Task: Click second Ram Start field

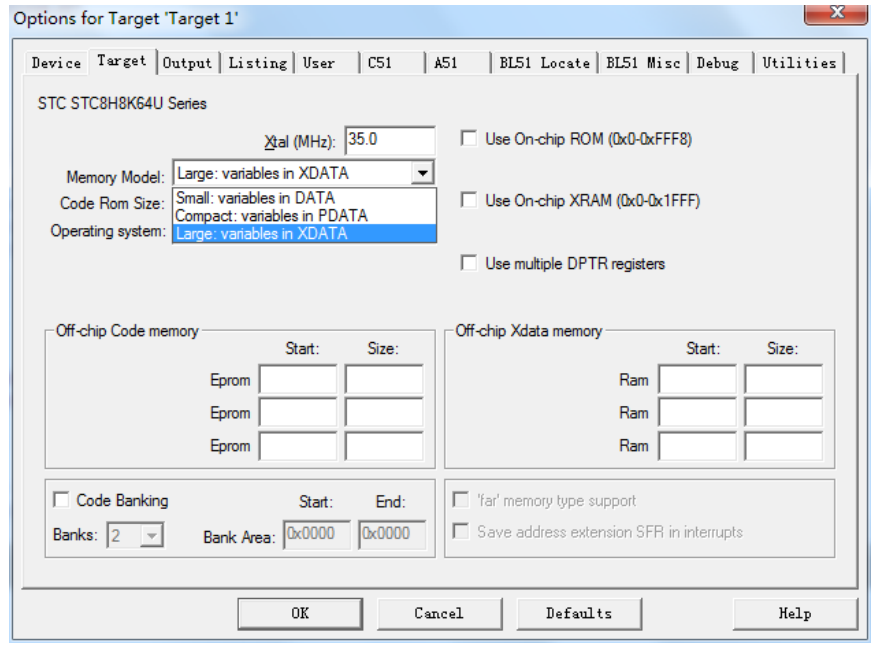Action: click(697, 412)
